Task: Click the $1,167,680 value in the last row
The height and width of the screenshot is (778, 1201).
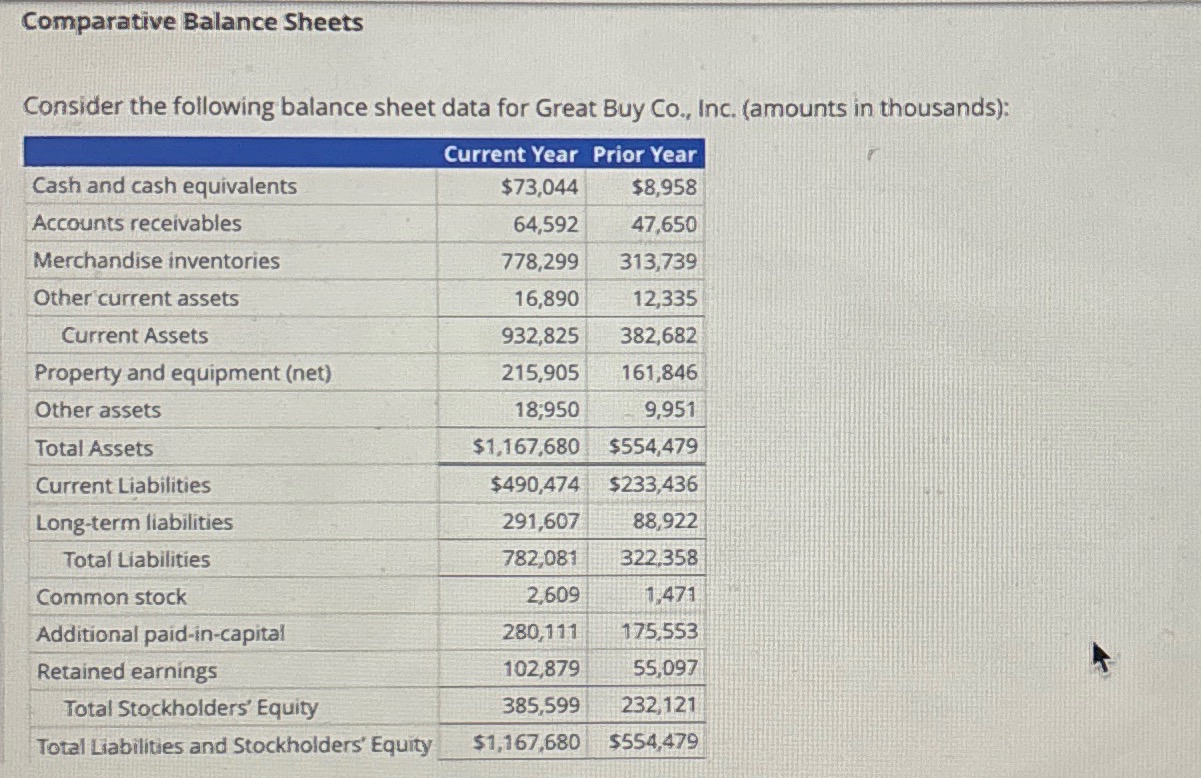Action: coord(526,743)
